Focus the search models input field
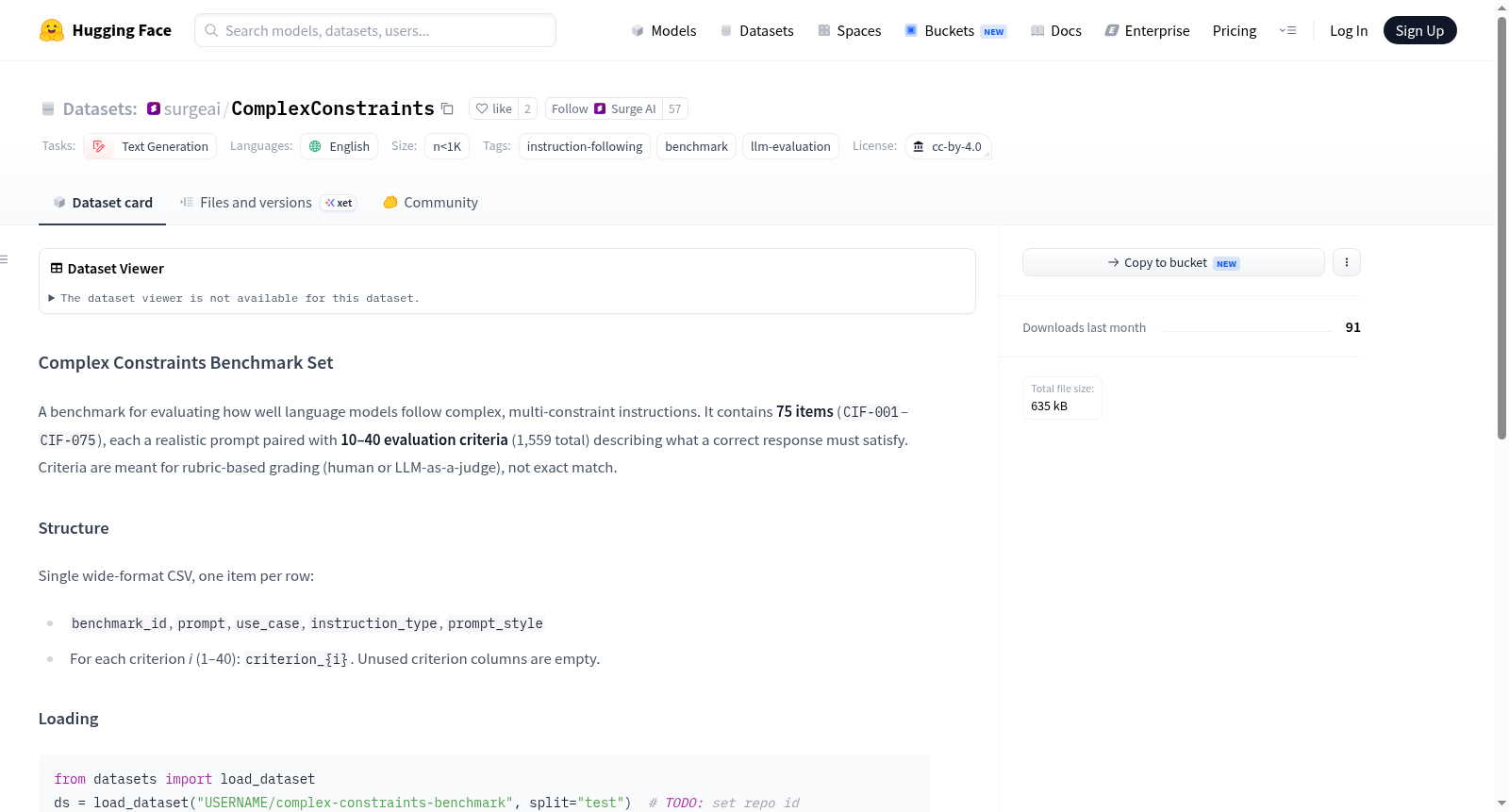This screenshot has height=812, width=1509. [375, 30]
